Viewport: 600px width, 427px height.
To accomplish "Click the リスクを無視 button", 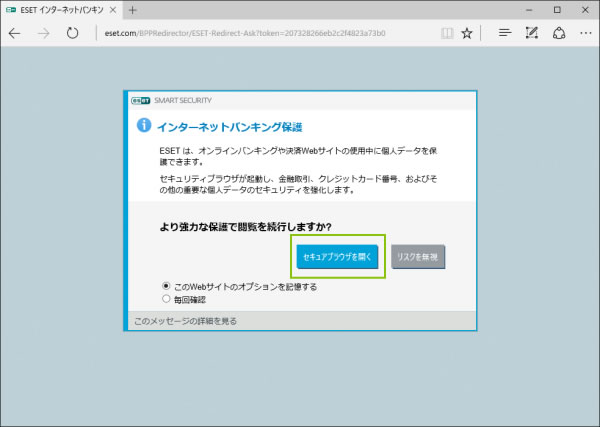I will point(418,257).
